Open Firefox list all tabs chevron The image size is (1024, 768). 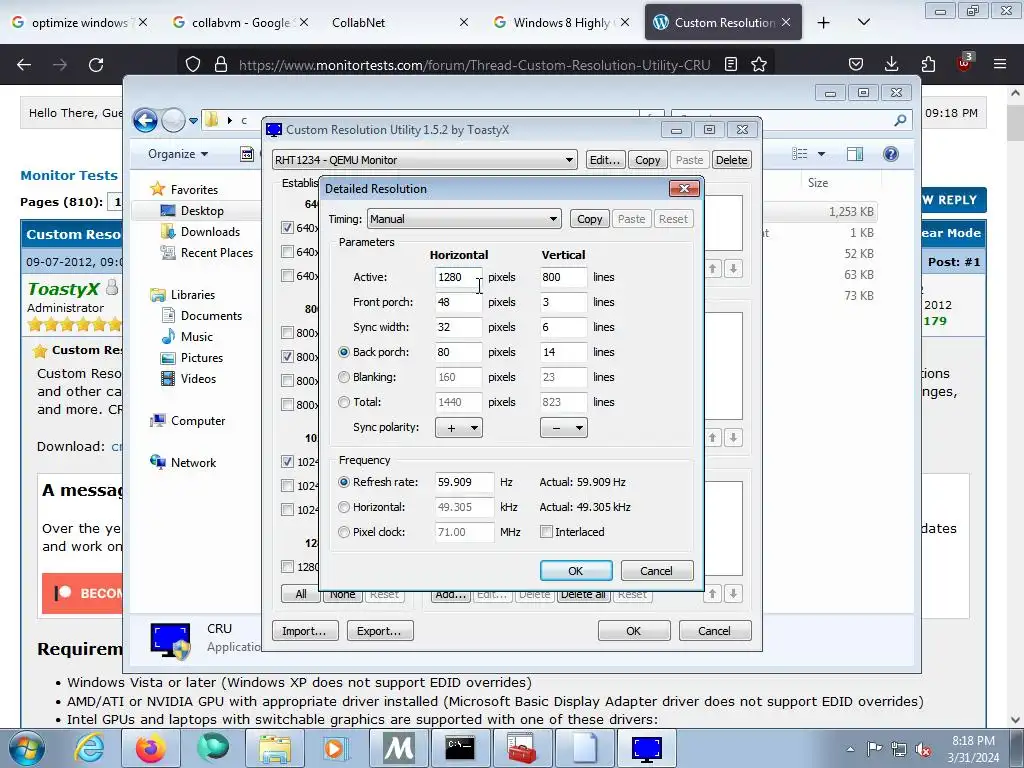(863, 23)
